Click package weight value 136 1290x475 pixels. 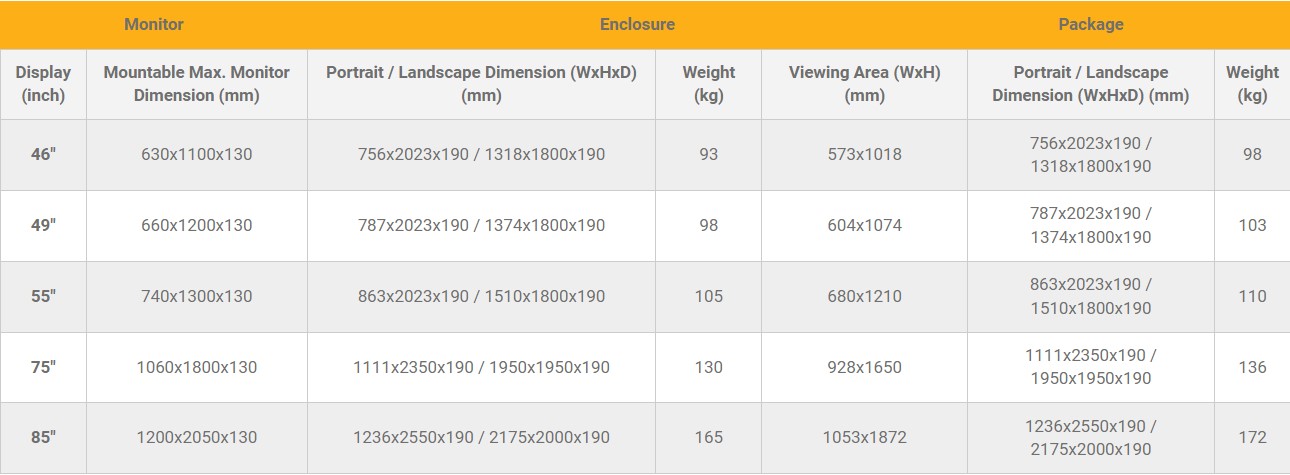click(x=1252, y=368)
